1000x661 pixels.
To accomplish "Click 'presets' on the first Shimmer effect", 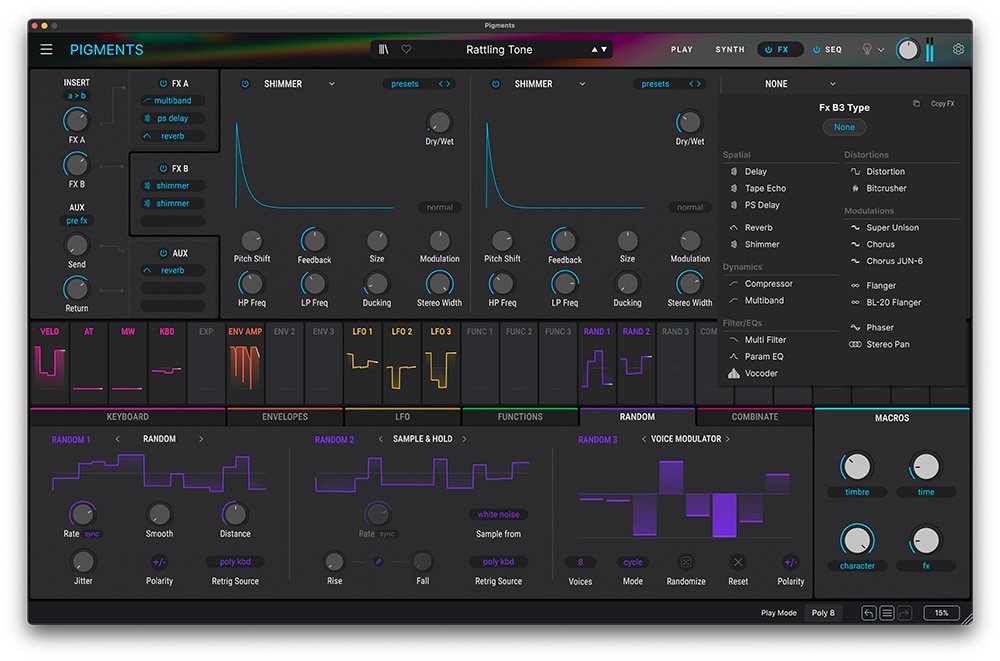I will click(x=405, y=84).
